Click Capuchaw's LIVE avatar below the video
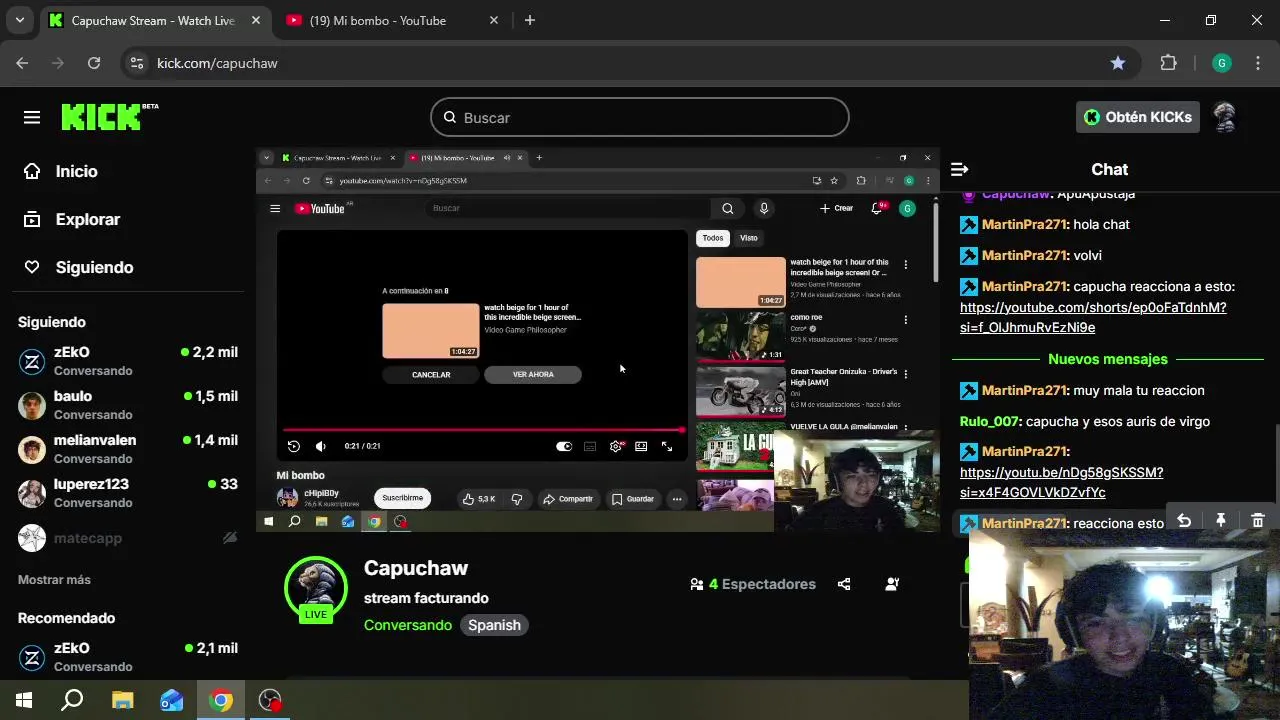 click(x=316, y=590)
